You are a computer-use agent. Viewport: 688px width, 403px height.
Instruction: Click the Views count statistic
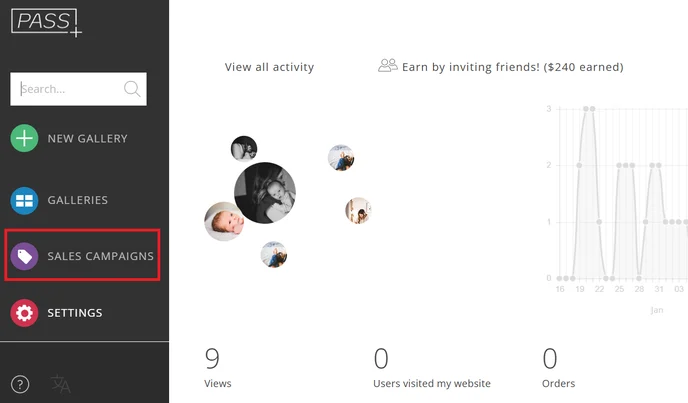coord(217,366)
